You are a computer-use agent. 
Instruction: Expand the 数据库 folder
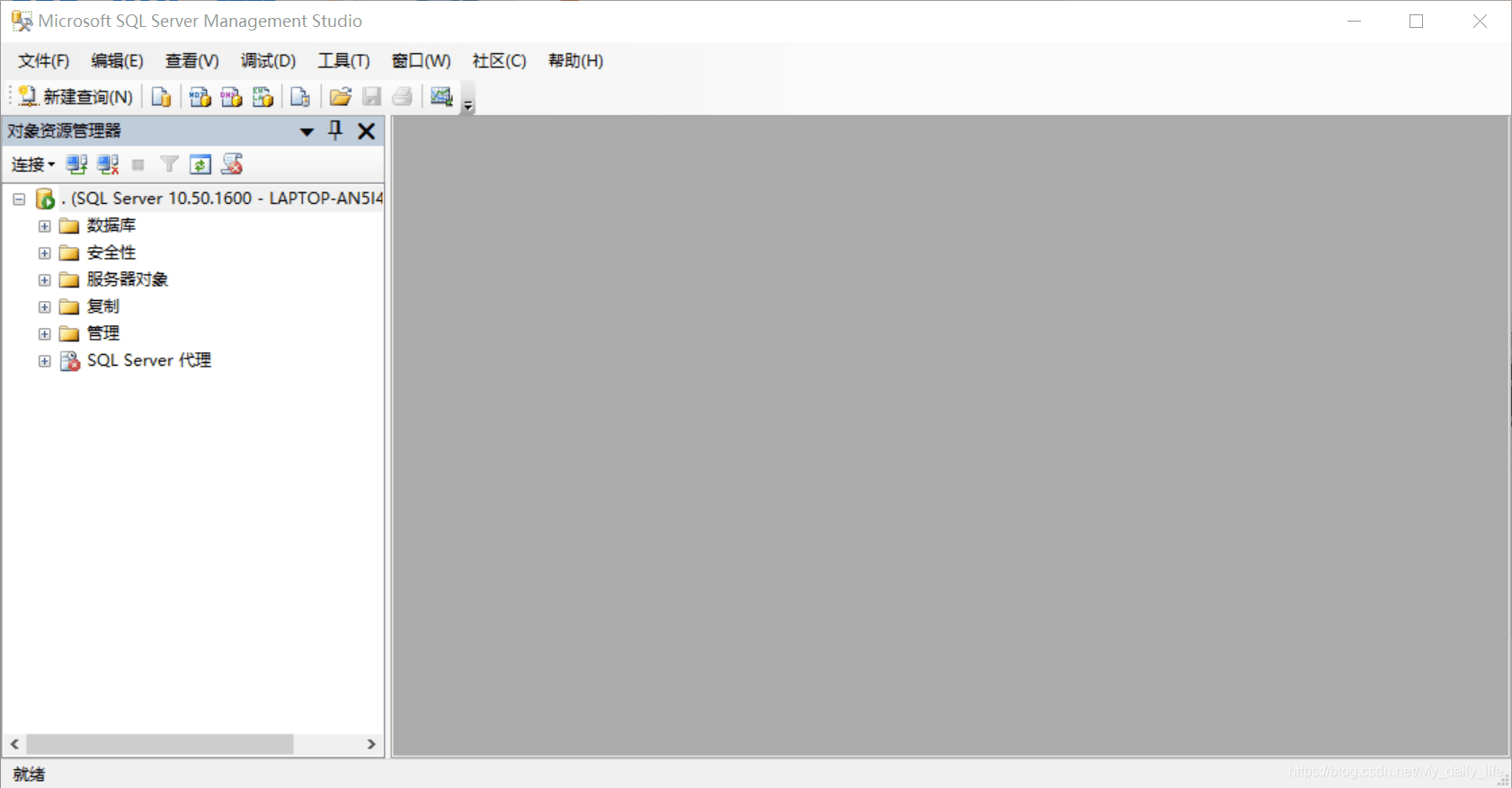tap(44, 226)
